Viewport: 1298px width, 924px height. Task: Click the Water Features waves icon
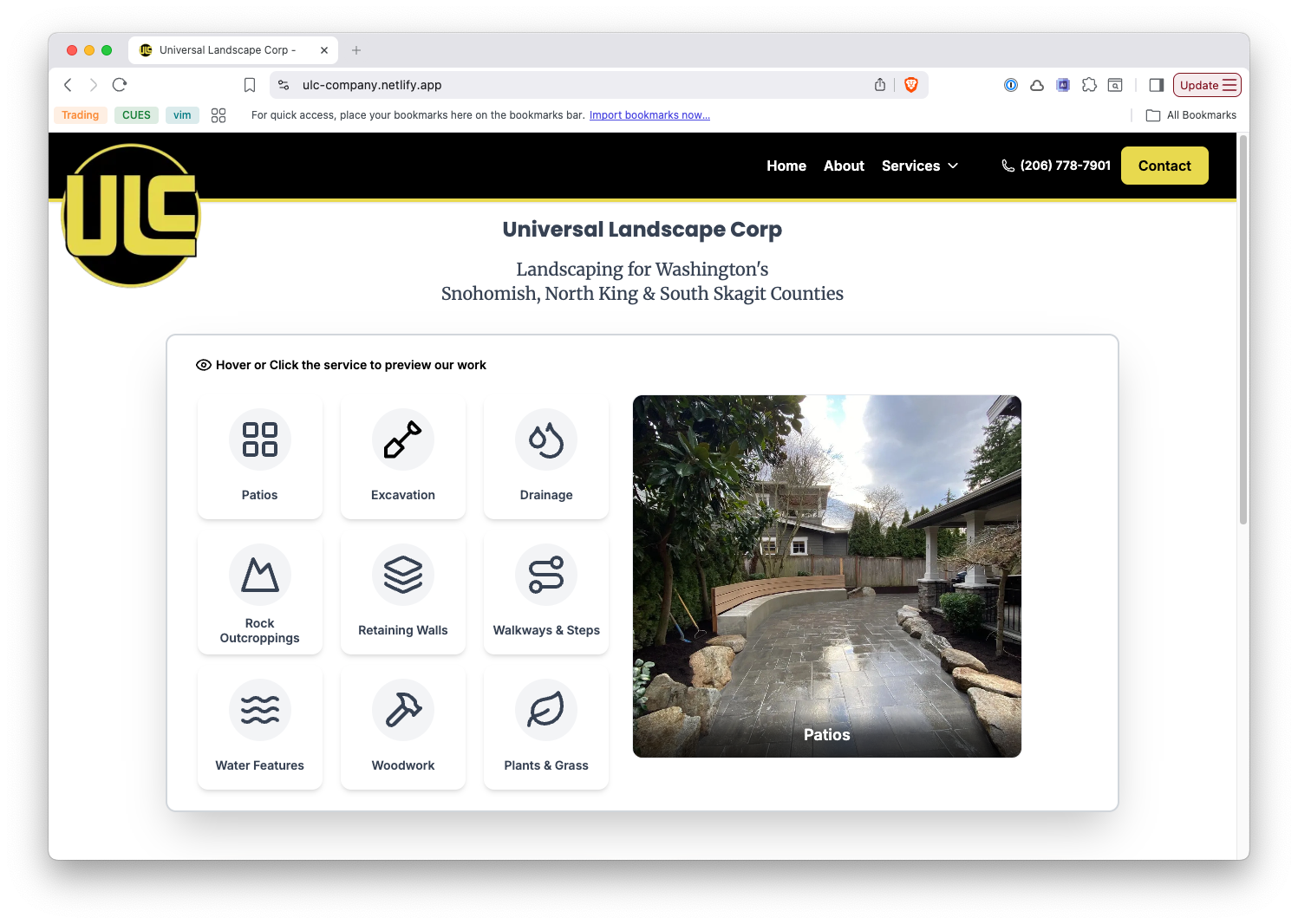click(259, 710)
